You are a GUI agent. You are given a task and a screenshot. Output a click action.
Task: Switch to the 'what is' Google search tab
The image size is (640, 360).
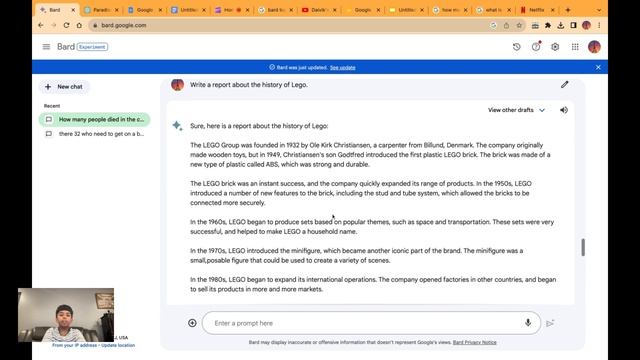coord(493,10)
